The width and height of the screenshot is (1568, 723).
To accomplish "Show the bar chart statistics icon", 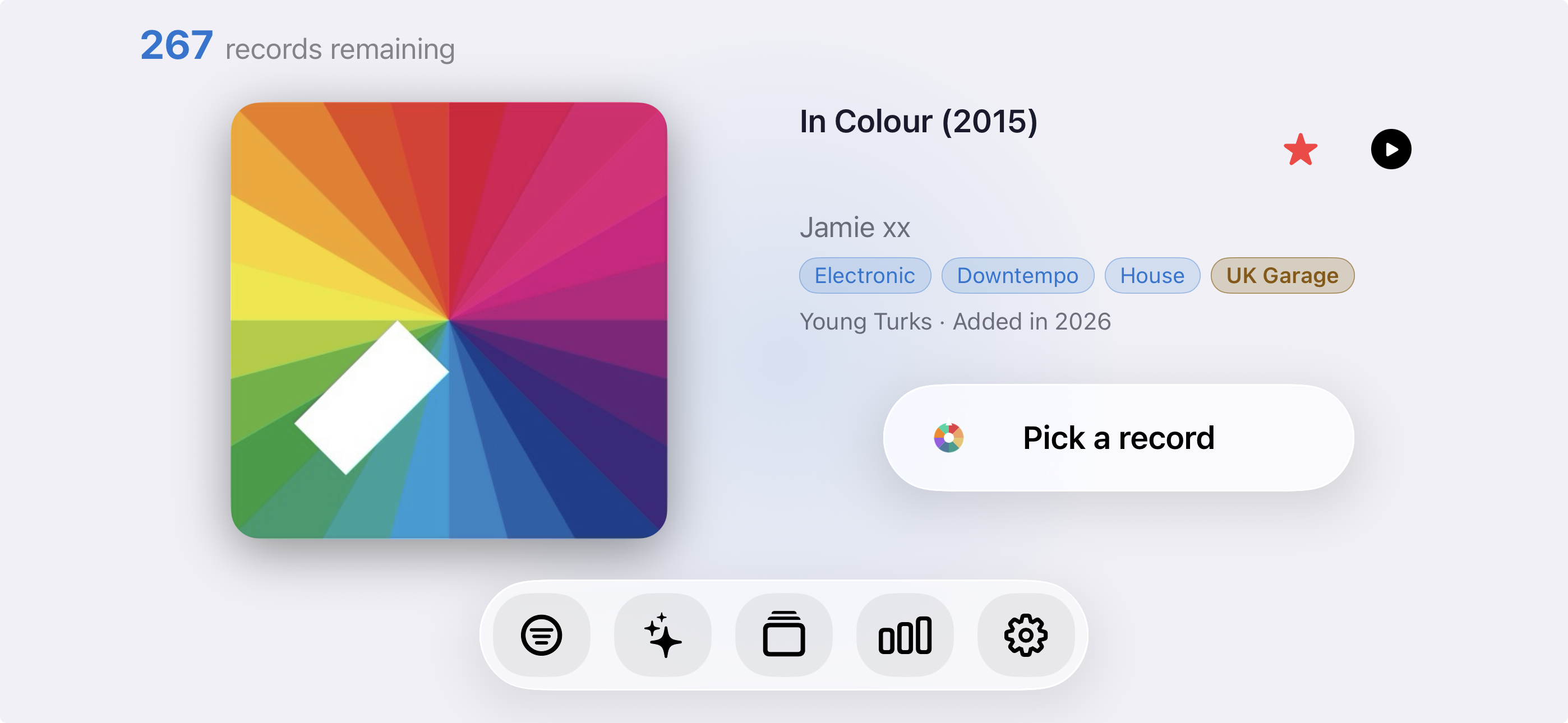I will tap(905, 635).
